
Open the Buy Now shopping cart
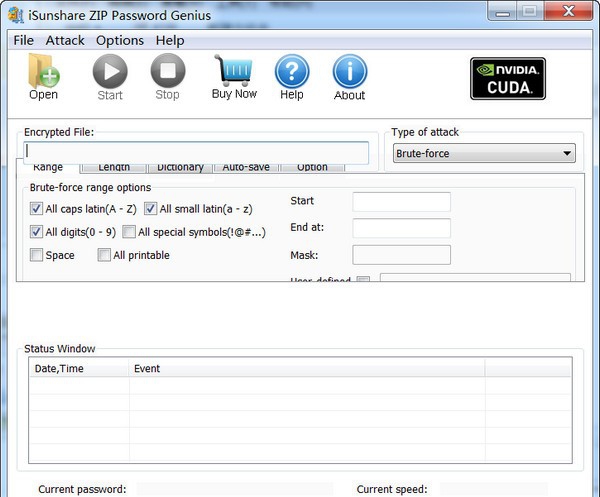[x=234, y=77]
